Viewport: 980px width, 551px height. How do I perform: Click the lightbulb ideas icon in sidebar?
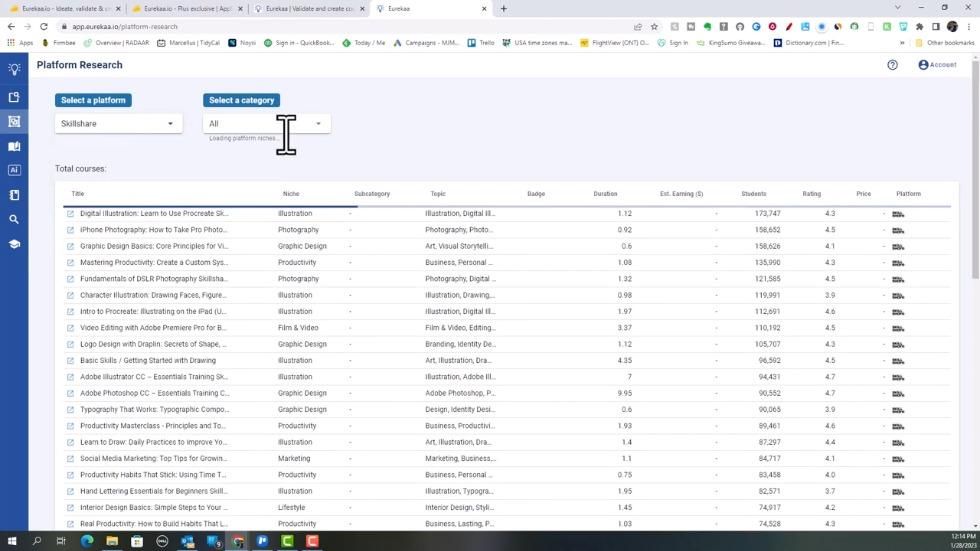point(14,69)
